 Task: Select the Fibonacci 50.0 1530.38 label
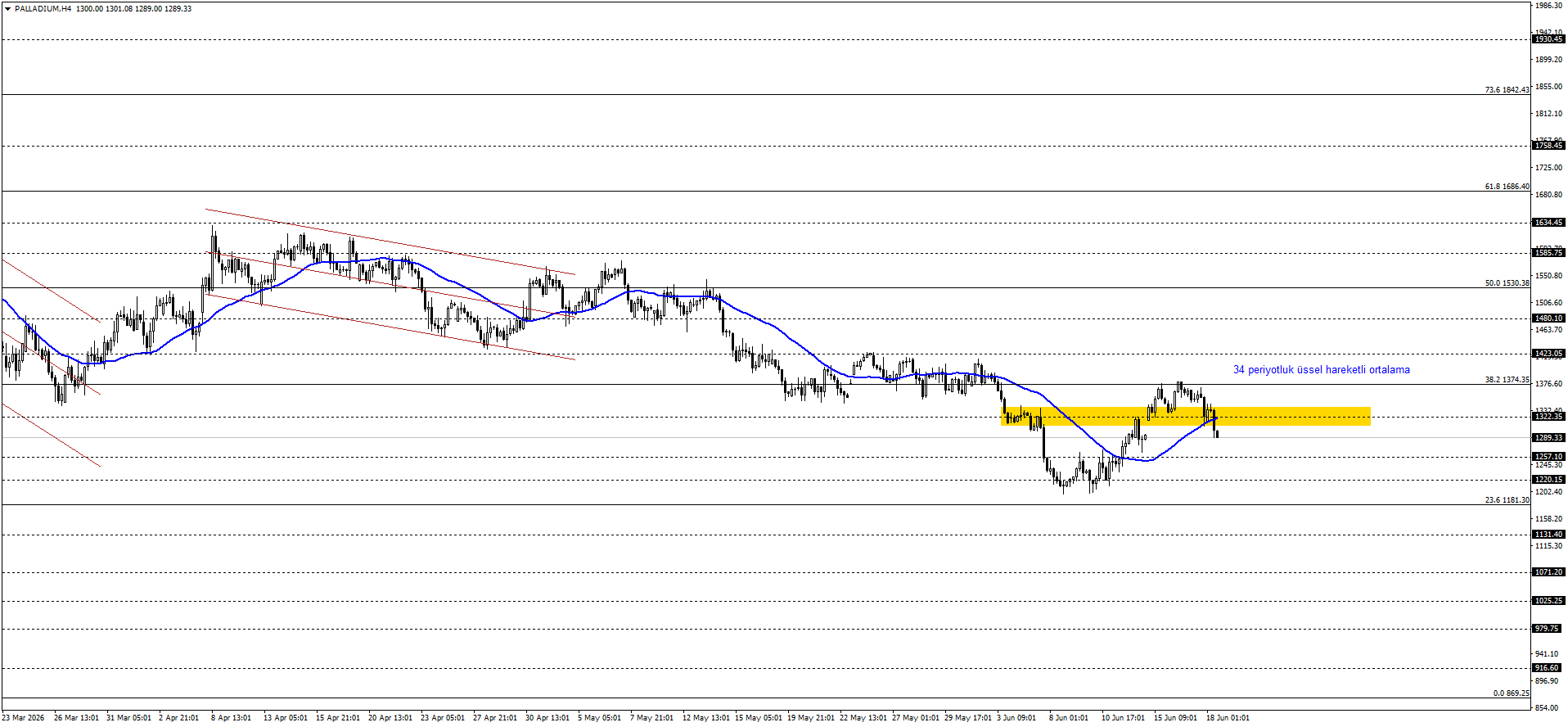tap(1507, 283)
